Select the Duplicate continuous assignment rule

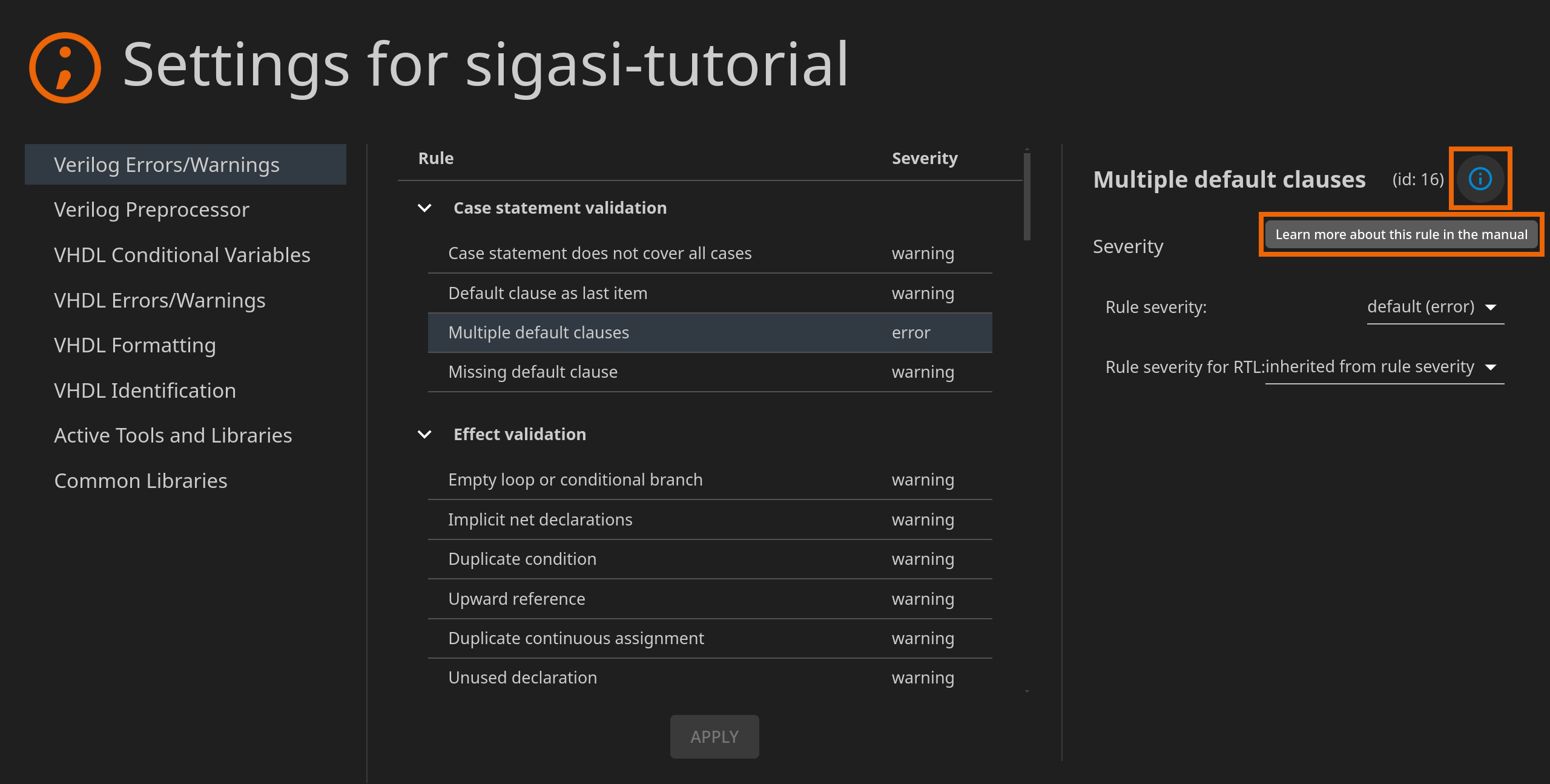point(710,638)
